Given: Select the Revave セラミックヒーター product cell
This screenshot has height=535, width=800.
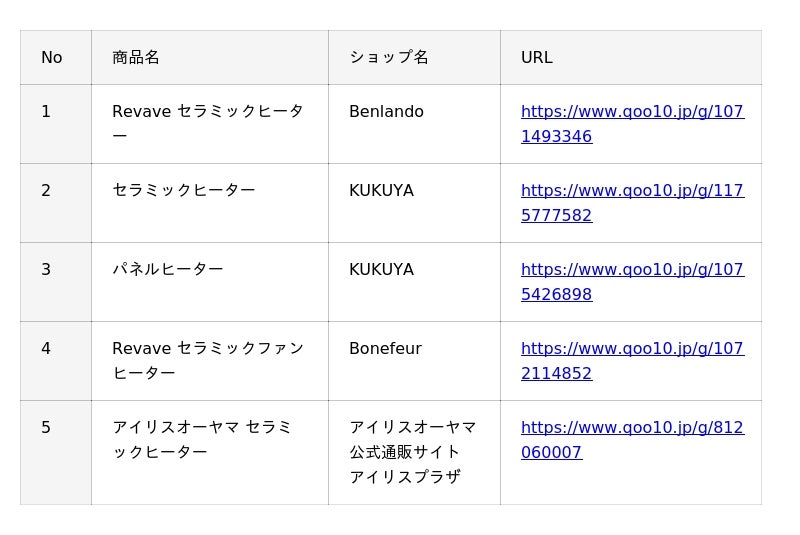Looking at the screenshot, I should click(x=208, y=124).
